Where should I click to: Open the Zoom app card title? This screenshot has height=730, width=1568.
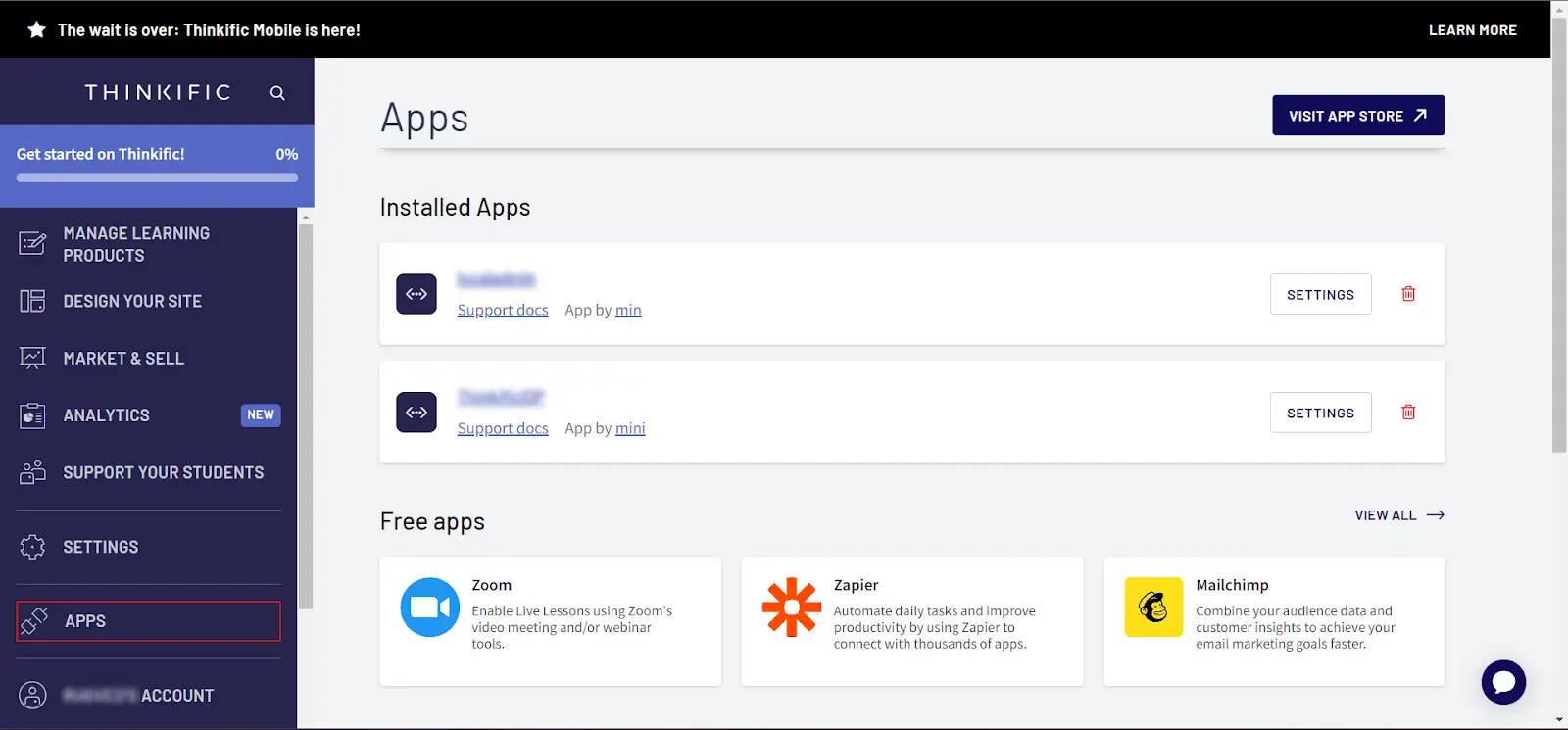tap(492, 585)
